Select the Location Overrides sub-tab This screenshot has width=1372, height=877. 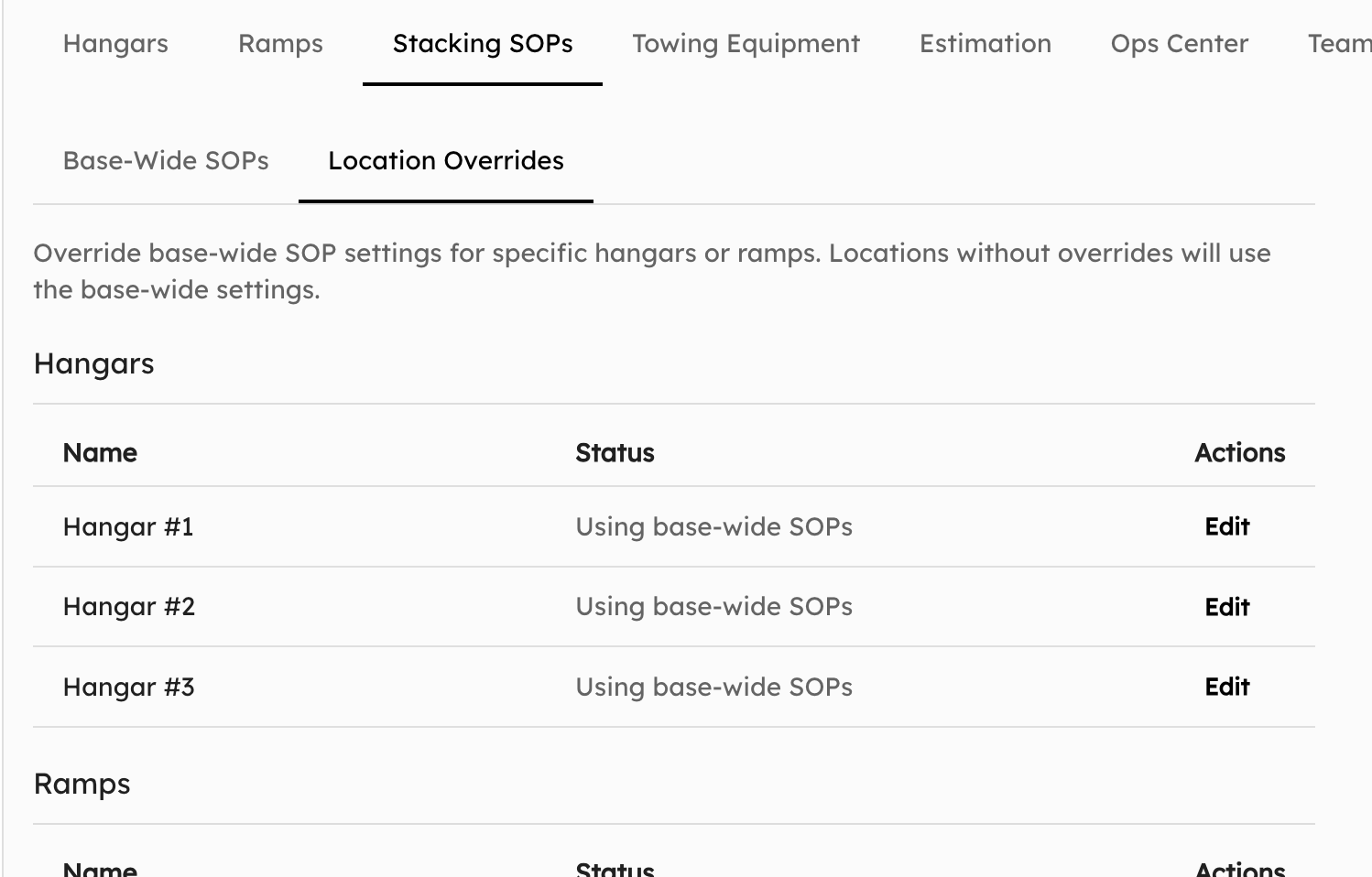tap(446, 160)
